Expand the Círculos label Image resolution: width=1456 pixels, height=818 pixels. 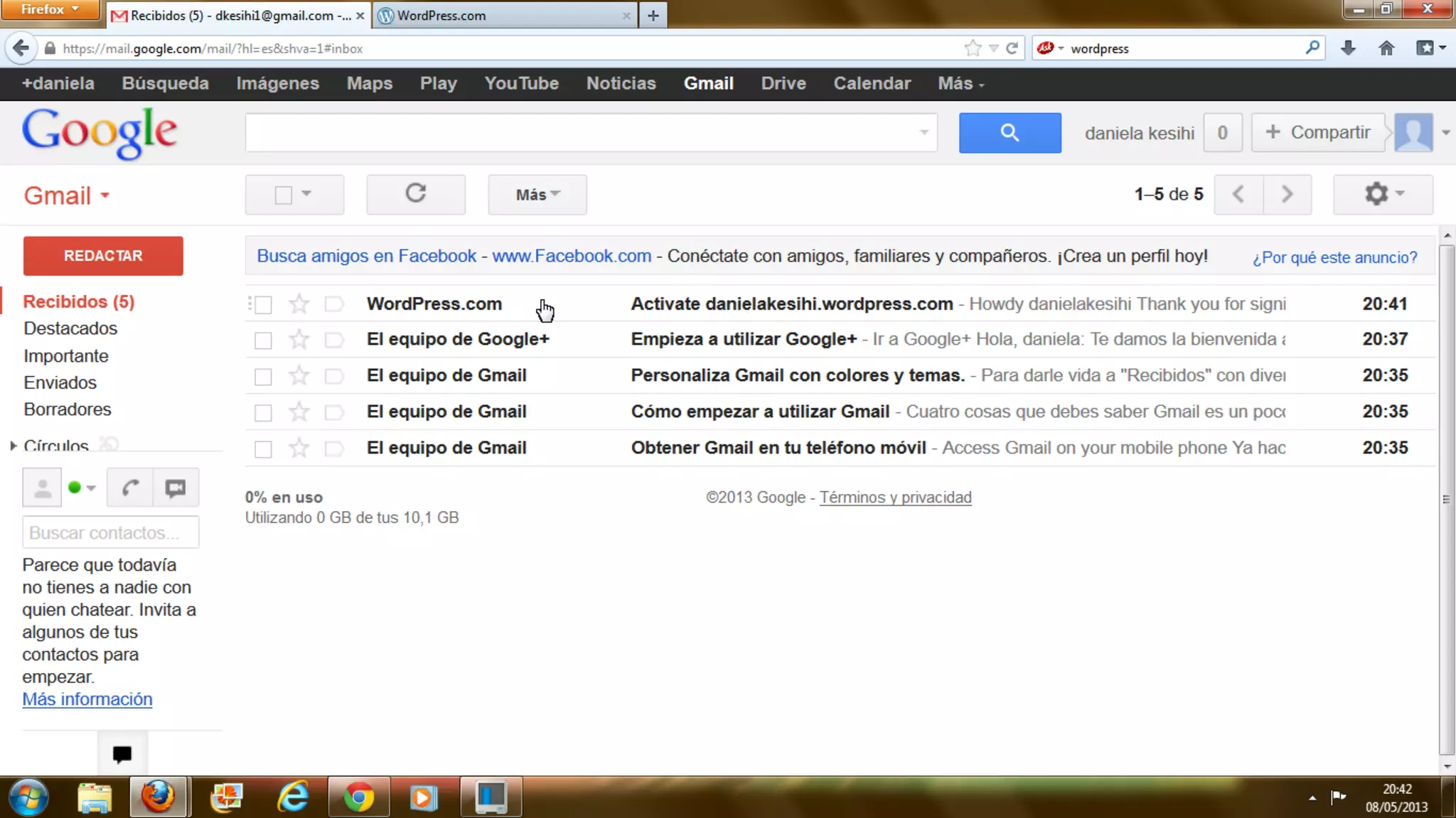click(x=13, y=446)
